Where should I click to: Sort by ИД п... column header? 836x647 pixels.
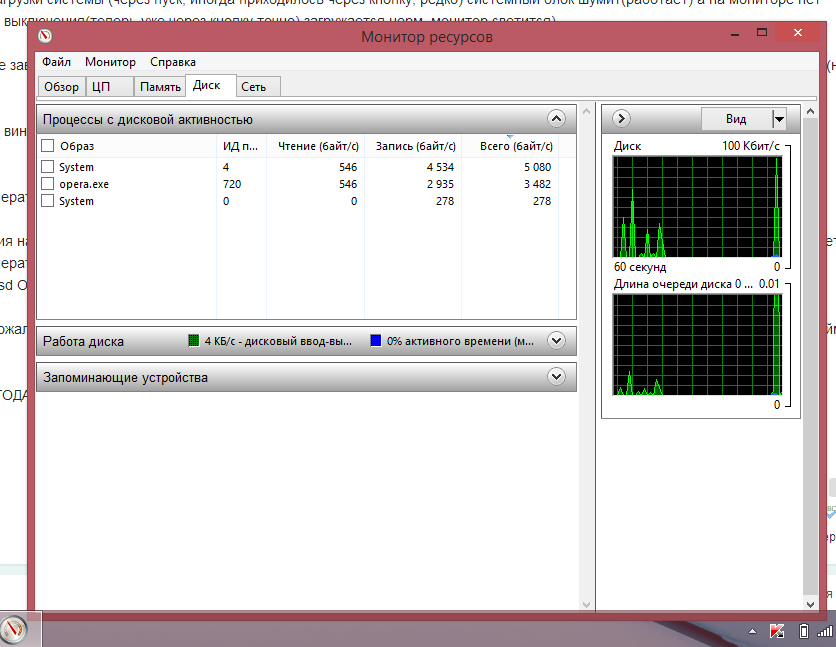pyautogui.click(x=241, y=146)
